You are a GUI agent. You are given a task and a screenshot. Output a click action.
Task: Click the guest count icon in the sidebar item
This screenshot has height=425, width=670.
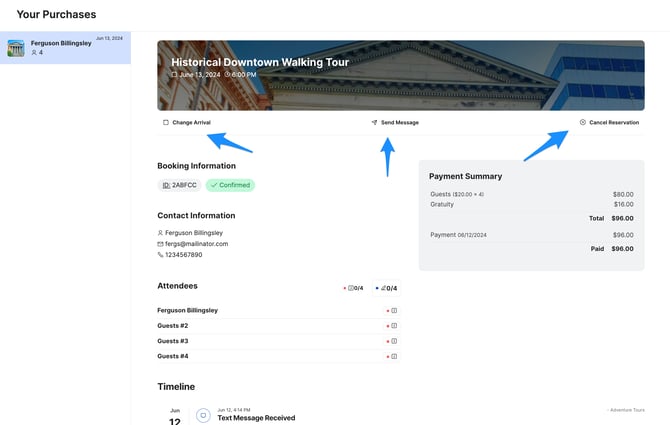point(34,53)
